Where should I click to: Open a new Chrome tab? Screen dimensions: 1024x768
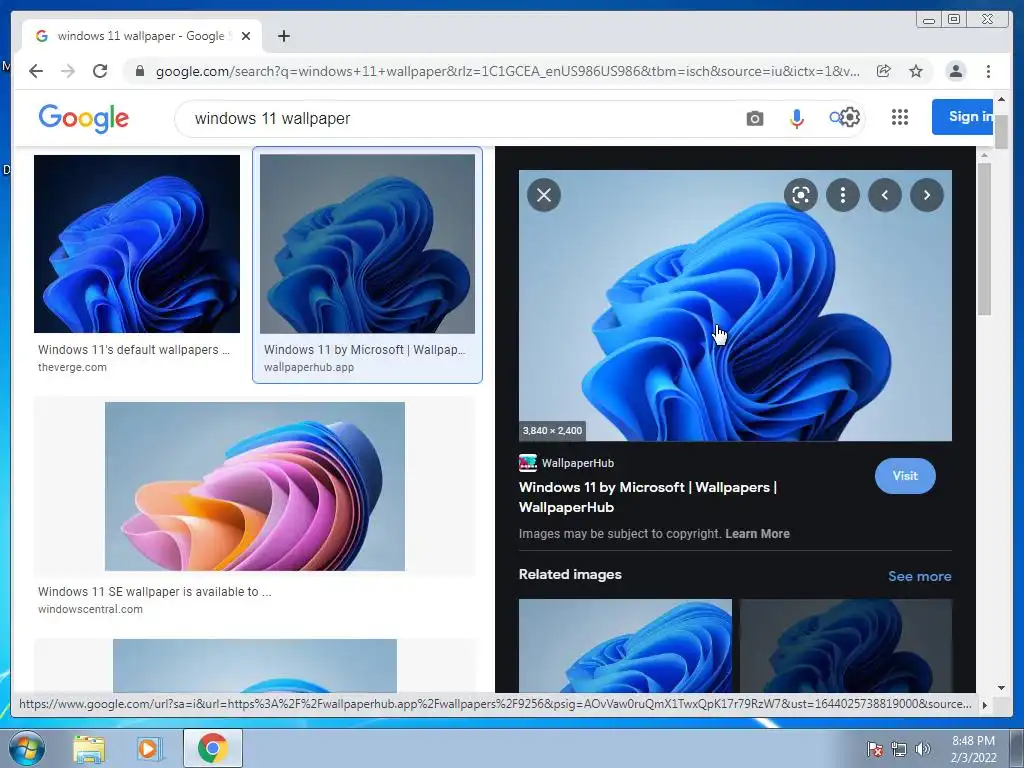pos(283,36)
